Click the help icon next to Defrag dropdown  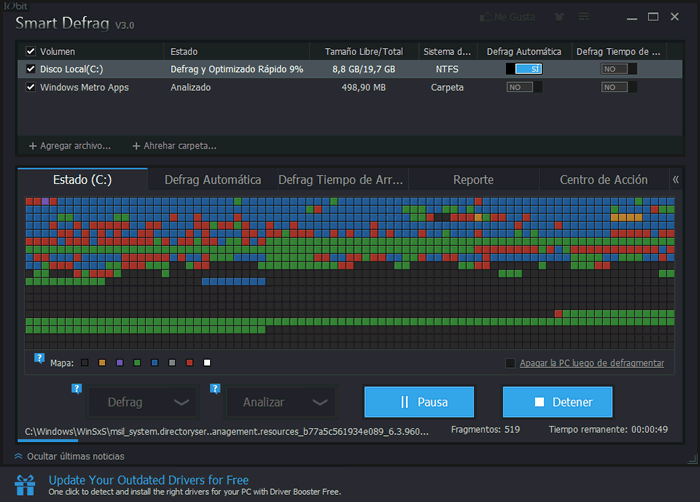point(76,388)
